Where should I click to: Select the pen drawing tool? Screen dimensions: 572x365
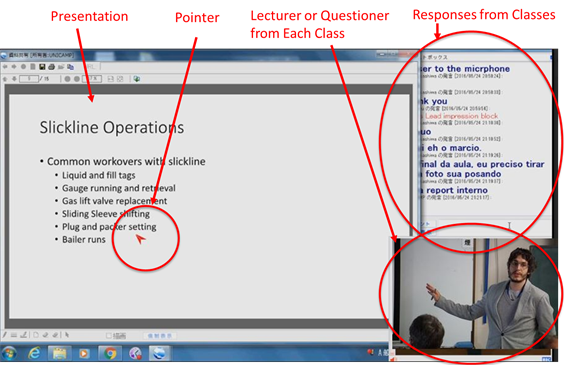click(x=5, y=335)
